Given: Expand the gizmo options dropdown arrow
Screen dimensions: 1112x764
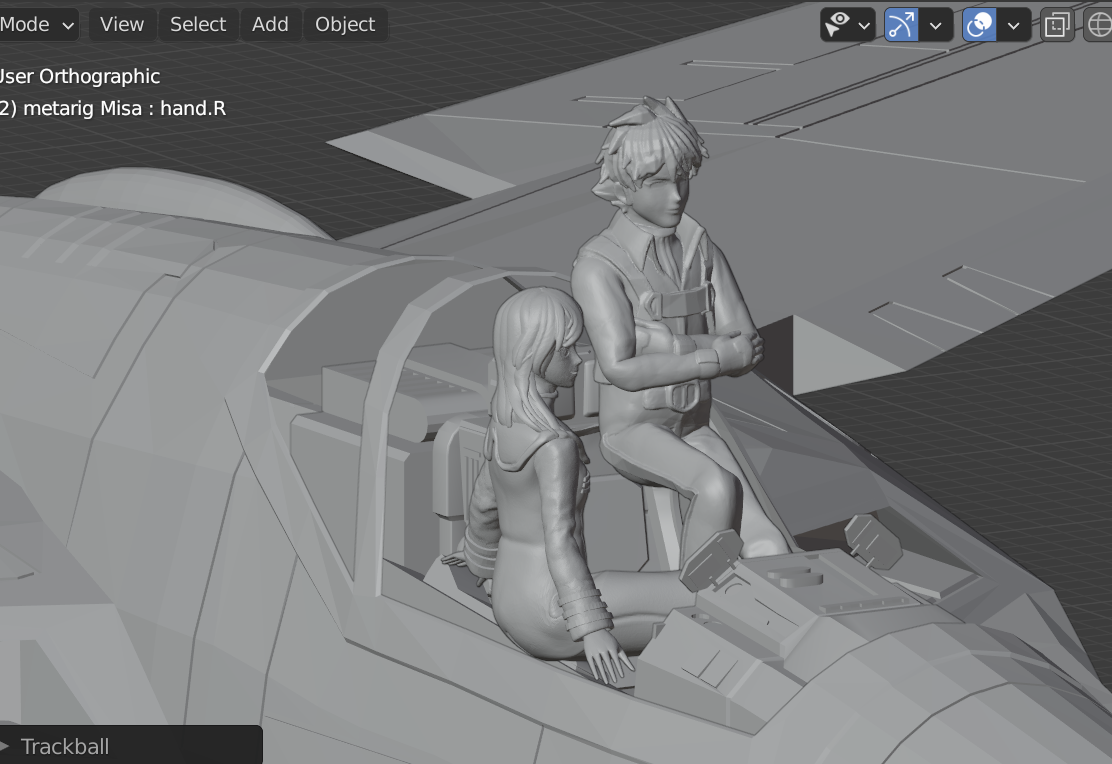Looking at the screenshot, I should coord(936,26).
